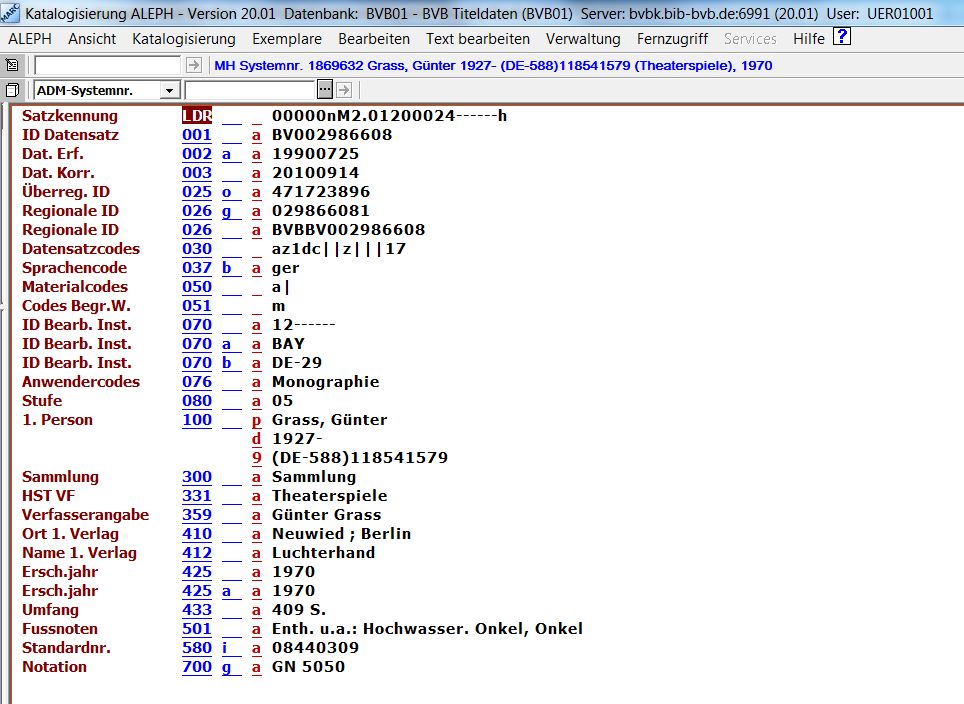Screen dimensions: 964x704
Task: Click the go arrow after the ellipsis button
Action: 344,90
